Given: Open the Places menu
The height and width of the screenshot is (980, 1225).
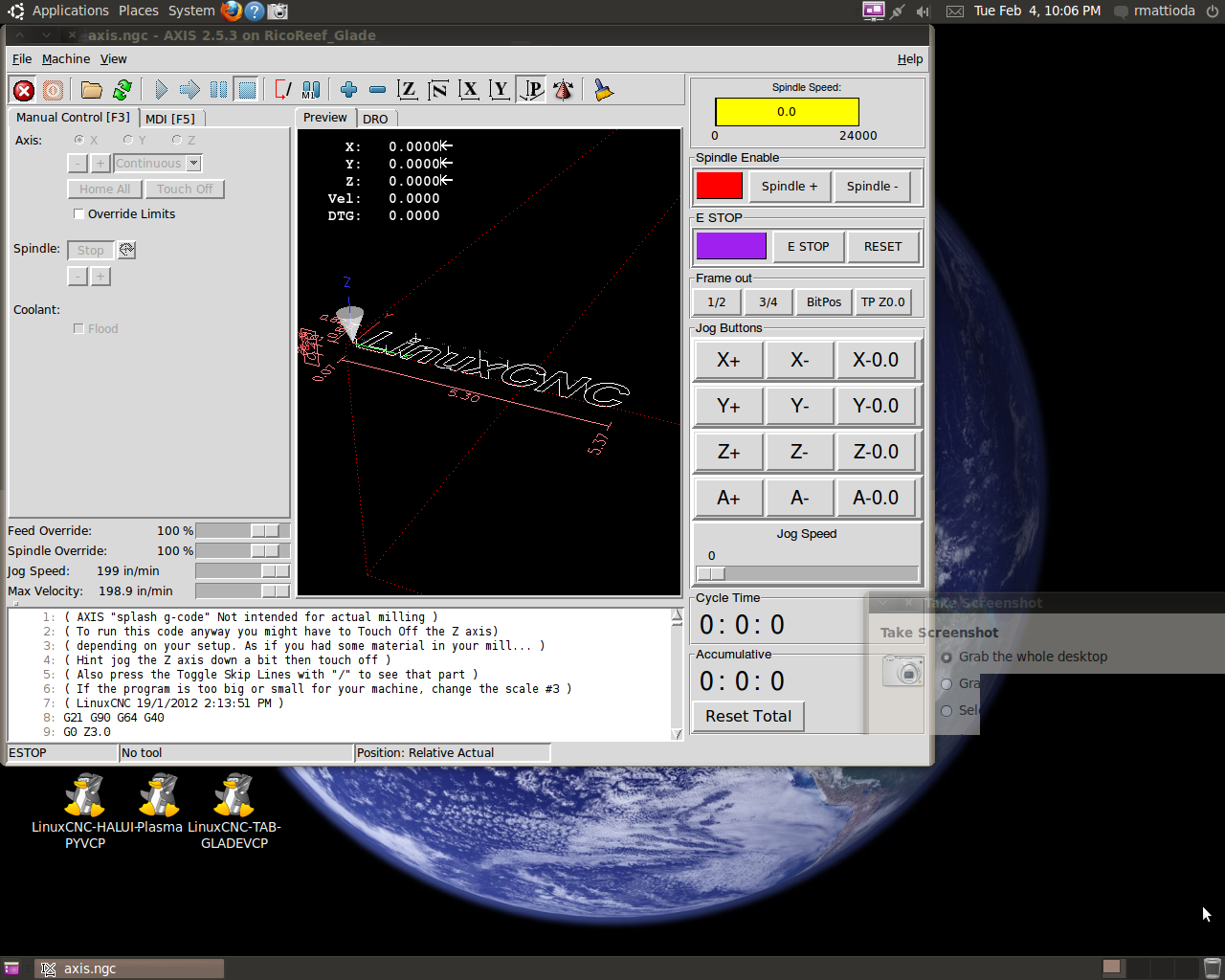Looking at the screenshot, I should [139, 11].
